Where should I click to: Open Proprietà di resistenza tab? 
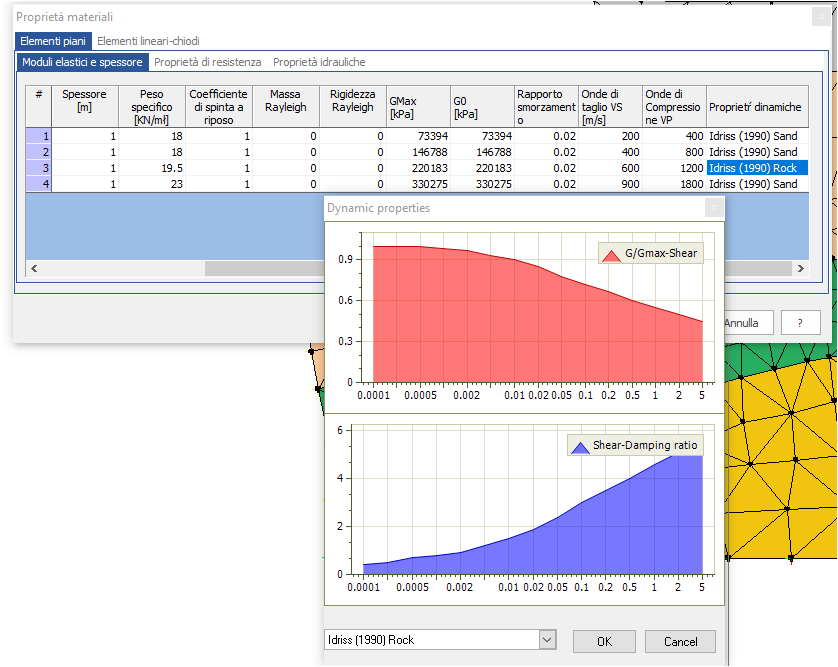tap(207, 62)
